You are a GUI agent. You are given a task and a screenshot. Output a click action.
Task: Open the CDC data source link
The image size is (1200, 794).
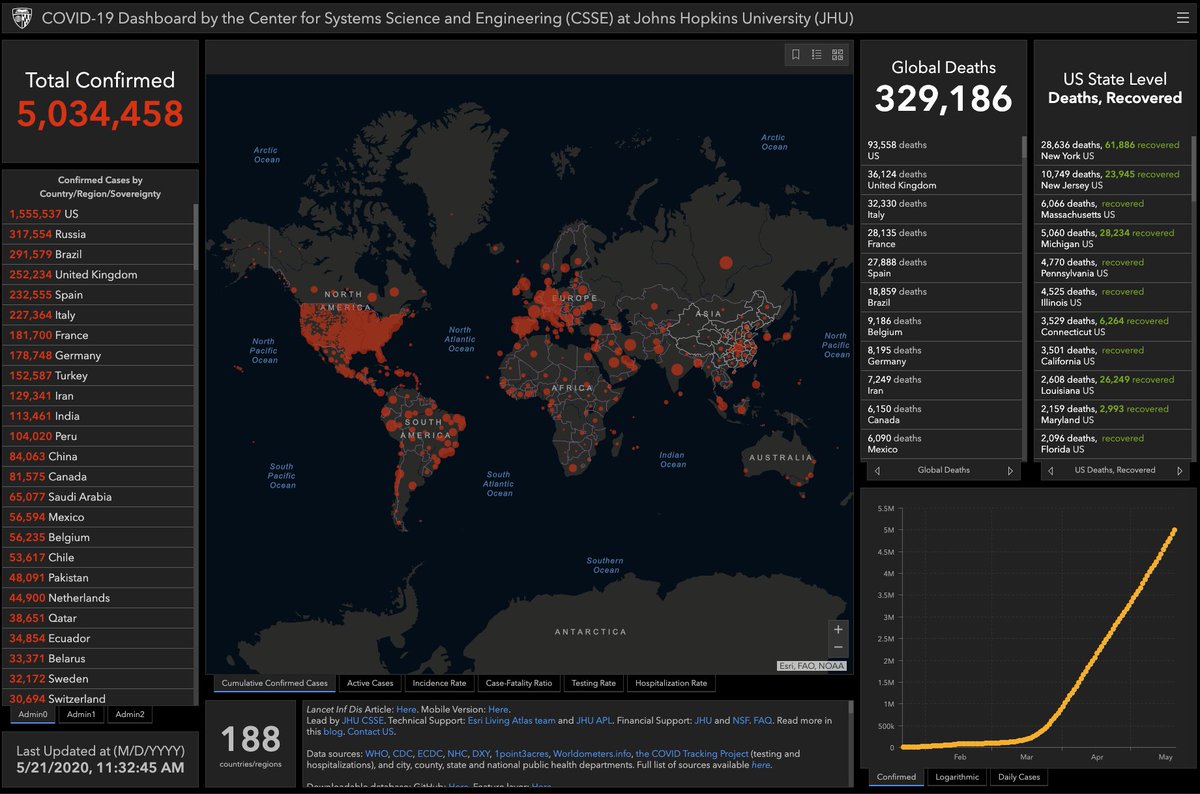[x=402, y=753]
